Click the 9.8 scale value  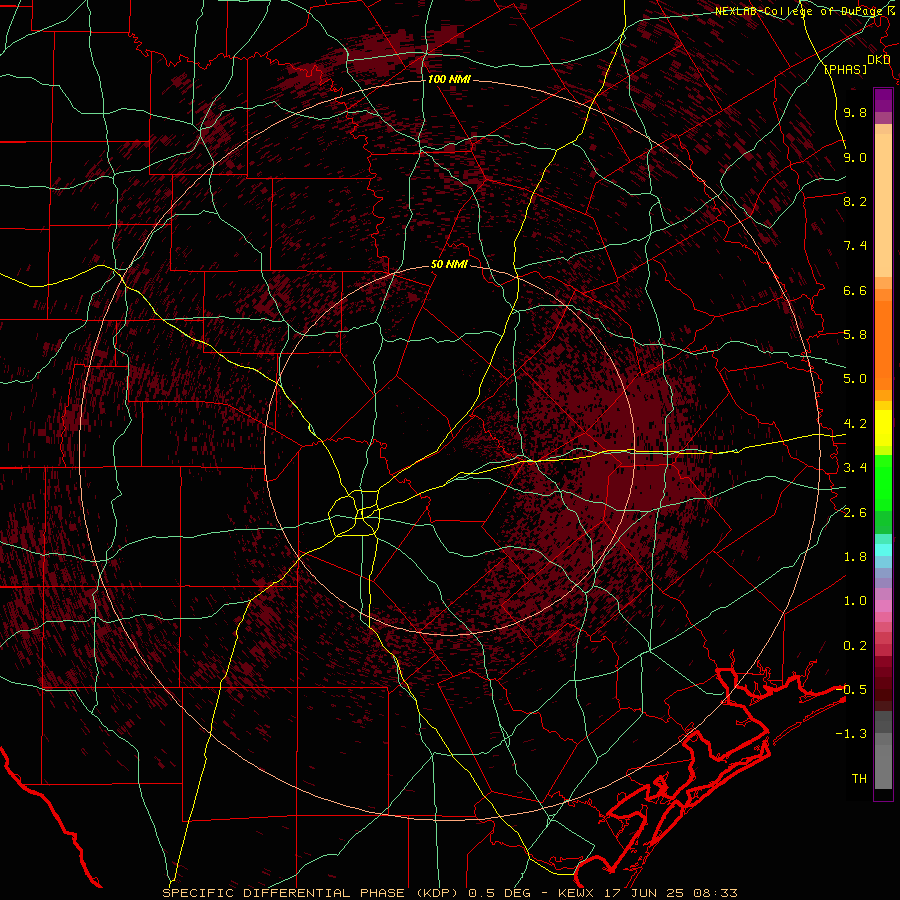coord(855,112)
